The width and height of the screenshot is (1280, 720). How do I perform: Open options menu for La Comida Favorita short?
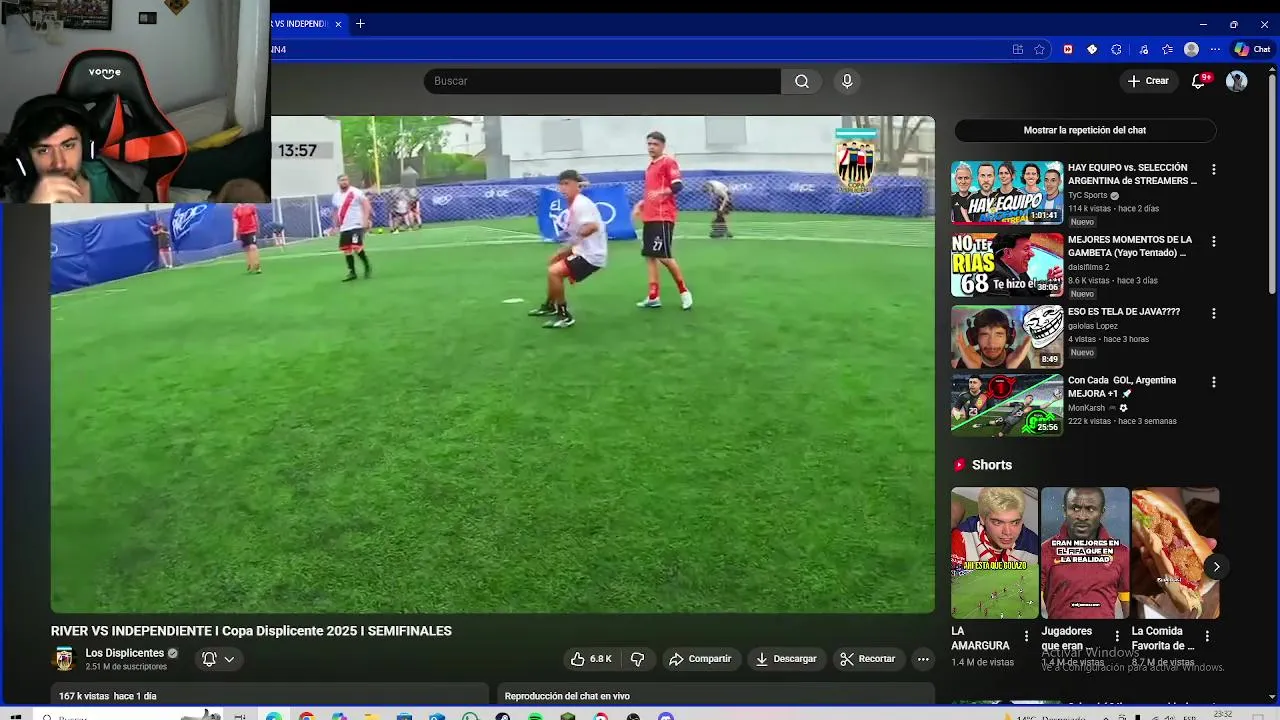1207,636
